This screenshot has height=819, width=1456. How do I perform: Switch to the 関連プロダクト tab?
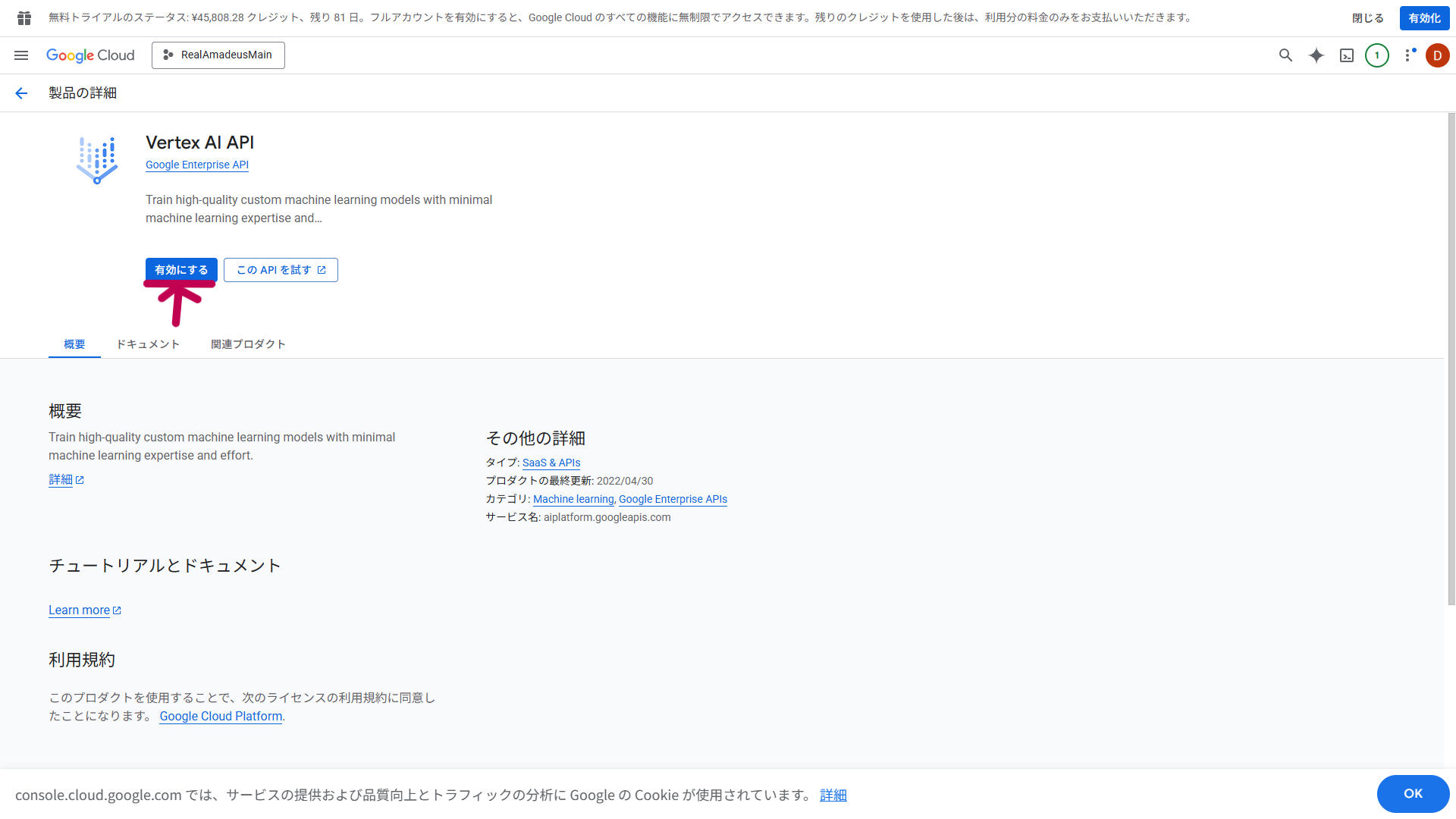pos(248,344)
